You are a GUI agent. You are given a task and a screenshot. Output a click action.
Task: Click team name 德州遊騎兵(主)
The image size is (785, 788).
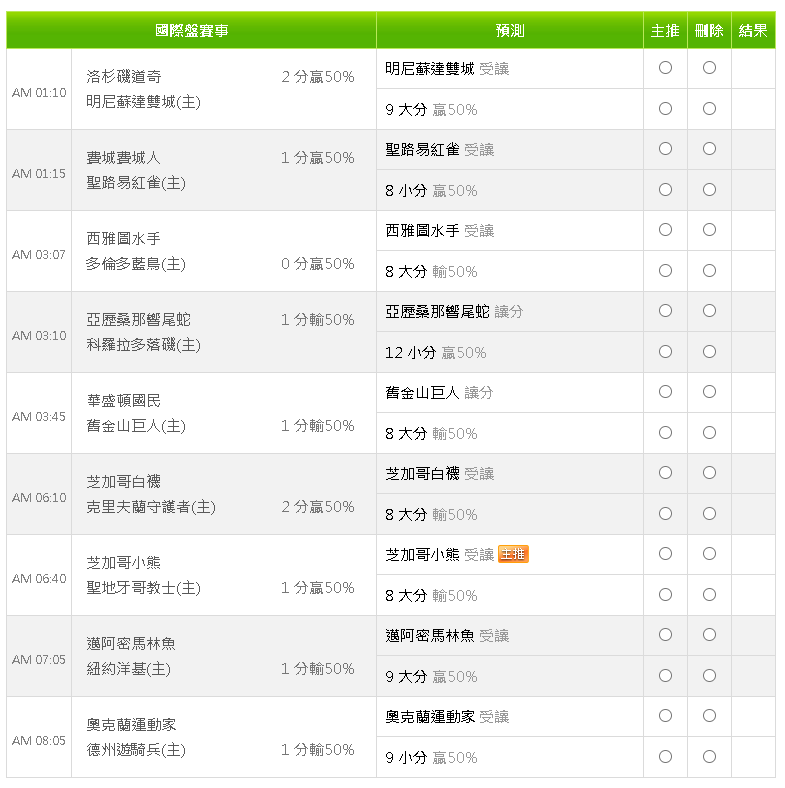[x=136, y=749]
